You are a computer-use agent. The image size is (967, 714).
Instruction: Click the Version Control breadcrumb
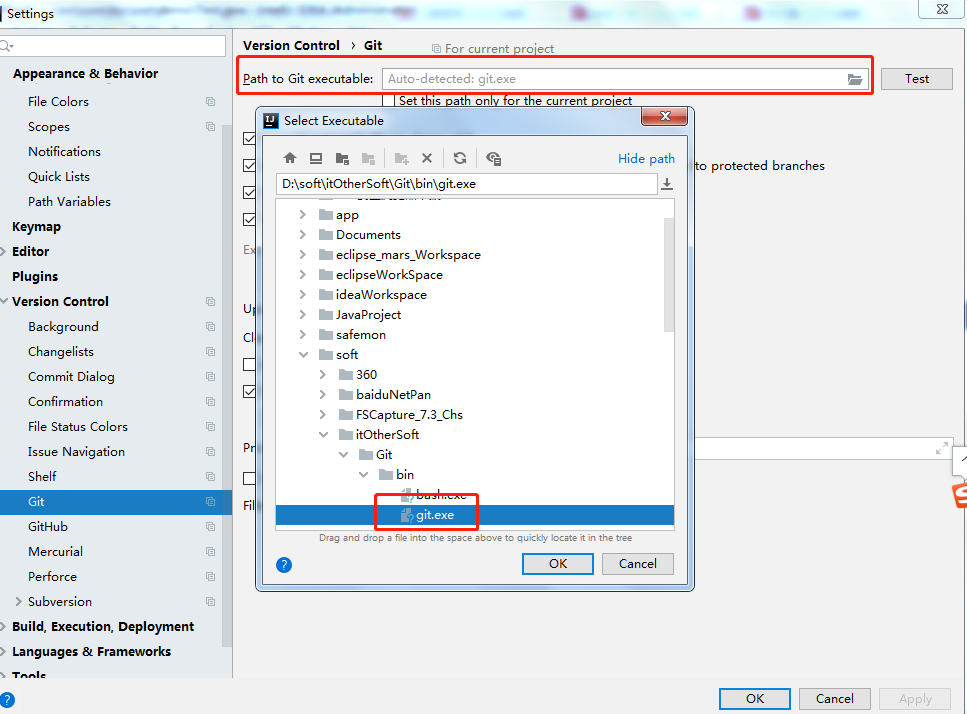(x=291, y=46)
